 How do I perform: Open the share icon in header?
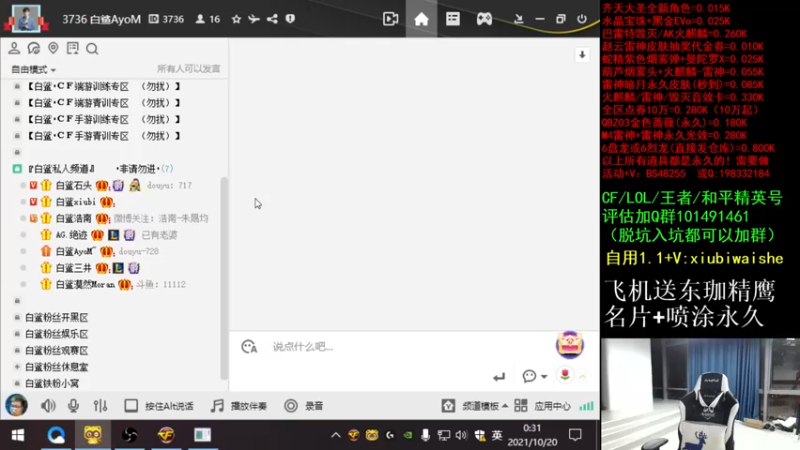click(272, 19)
